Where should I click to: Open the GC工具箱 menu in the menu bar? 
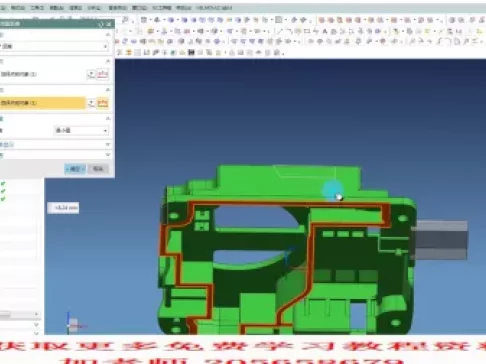162,8
